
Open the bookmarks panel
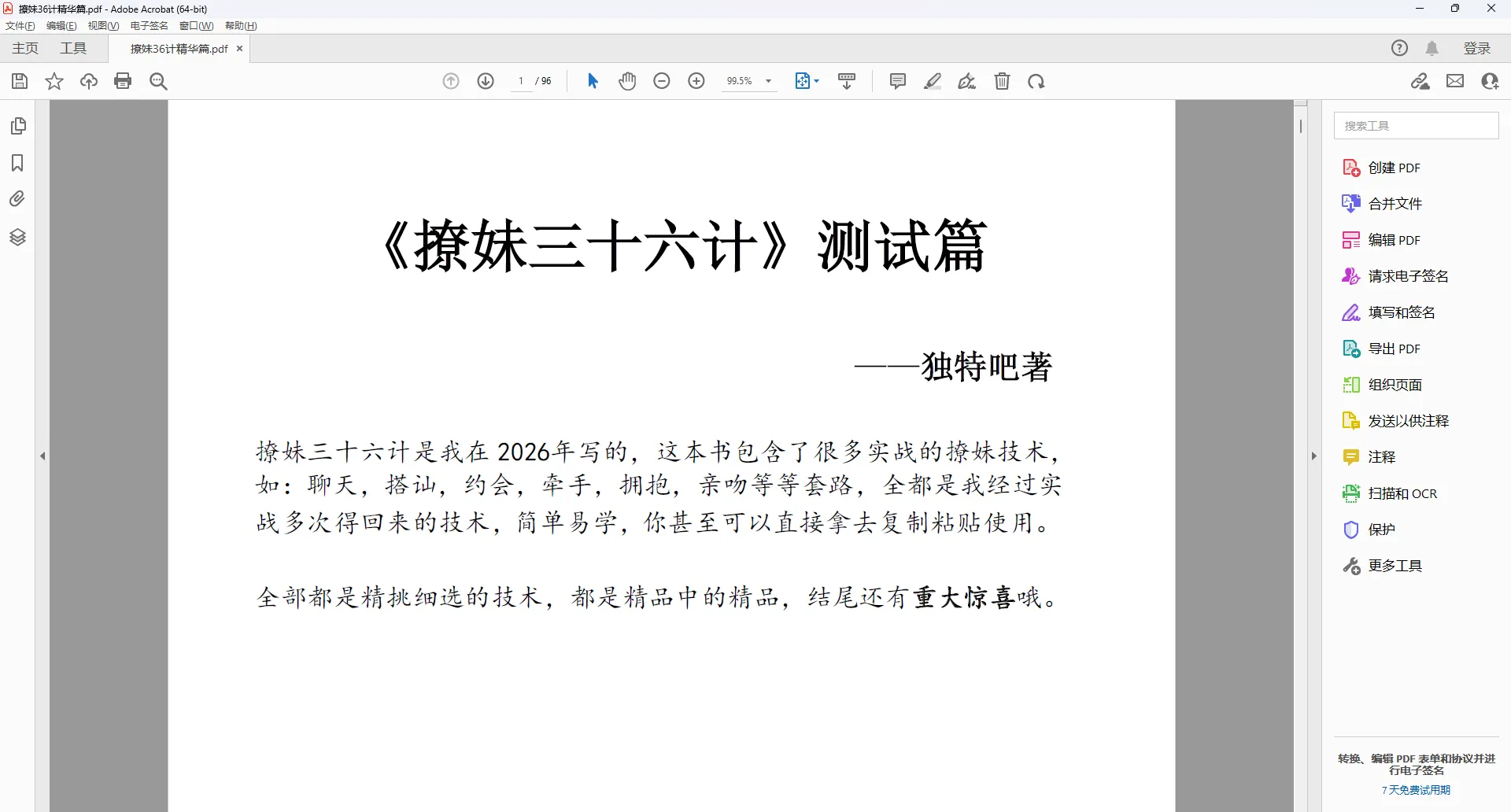pos(18,163)
